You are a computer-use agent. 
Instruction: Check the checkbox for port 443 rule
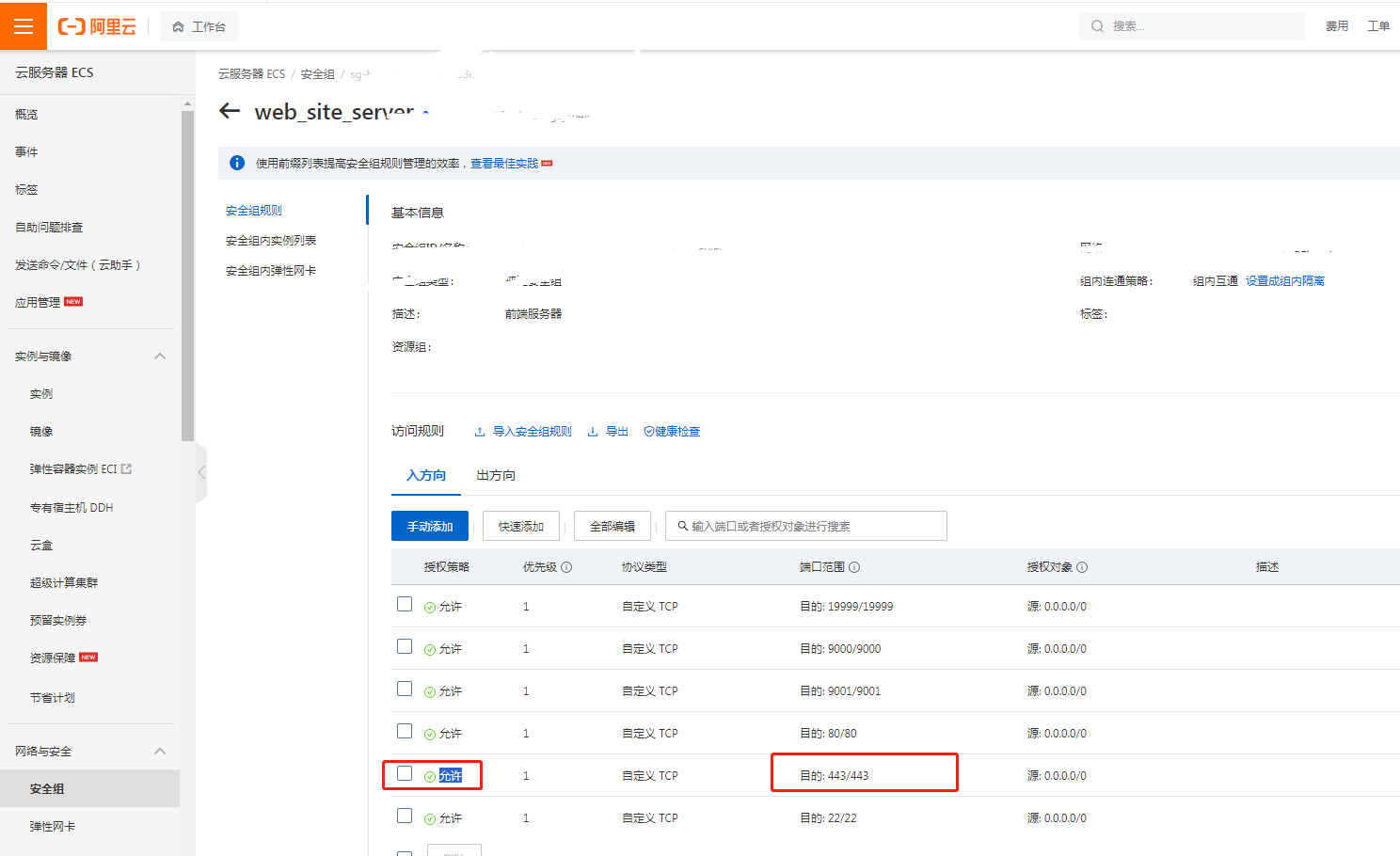click(405, 772)
